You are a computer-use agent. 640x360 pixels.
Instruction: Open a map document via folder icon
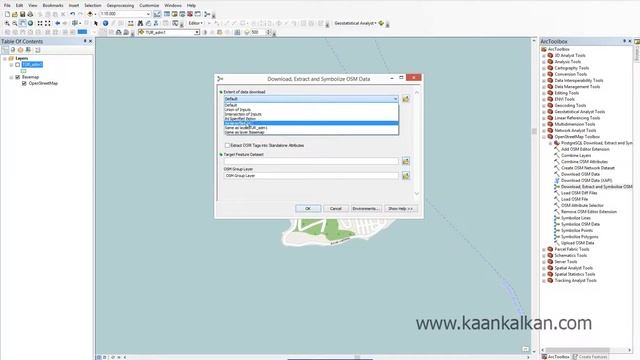coord(15,14)
